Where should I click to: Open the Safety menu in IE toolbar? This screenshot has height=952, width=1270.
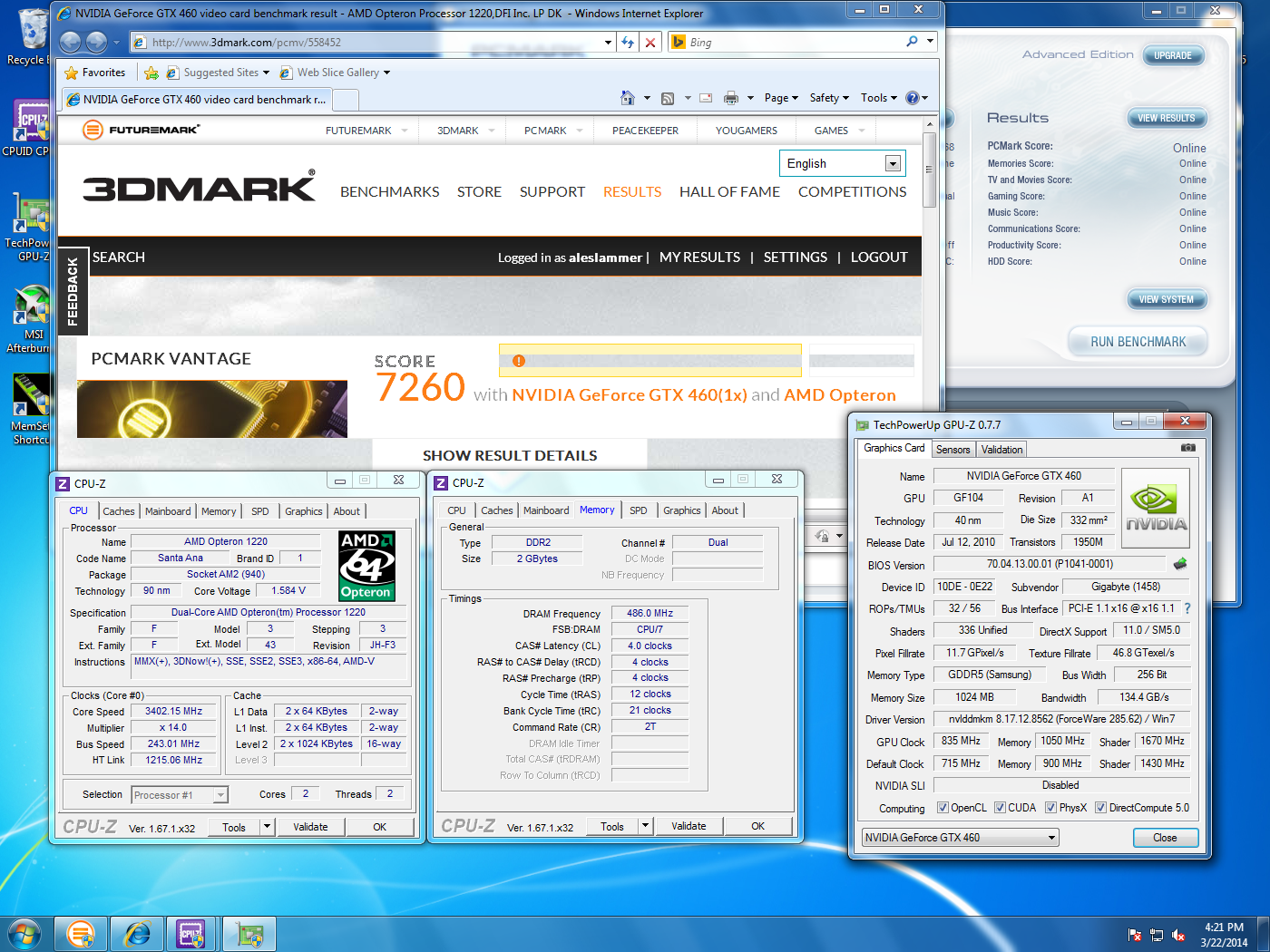829,98
